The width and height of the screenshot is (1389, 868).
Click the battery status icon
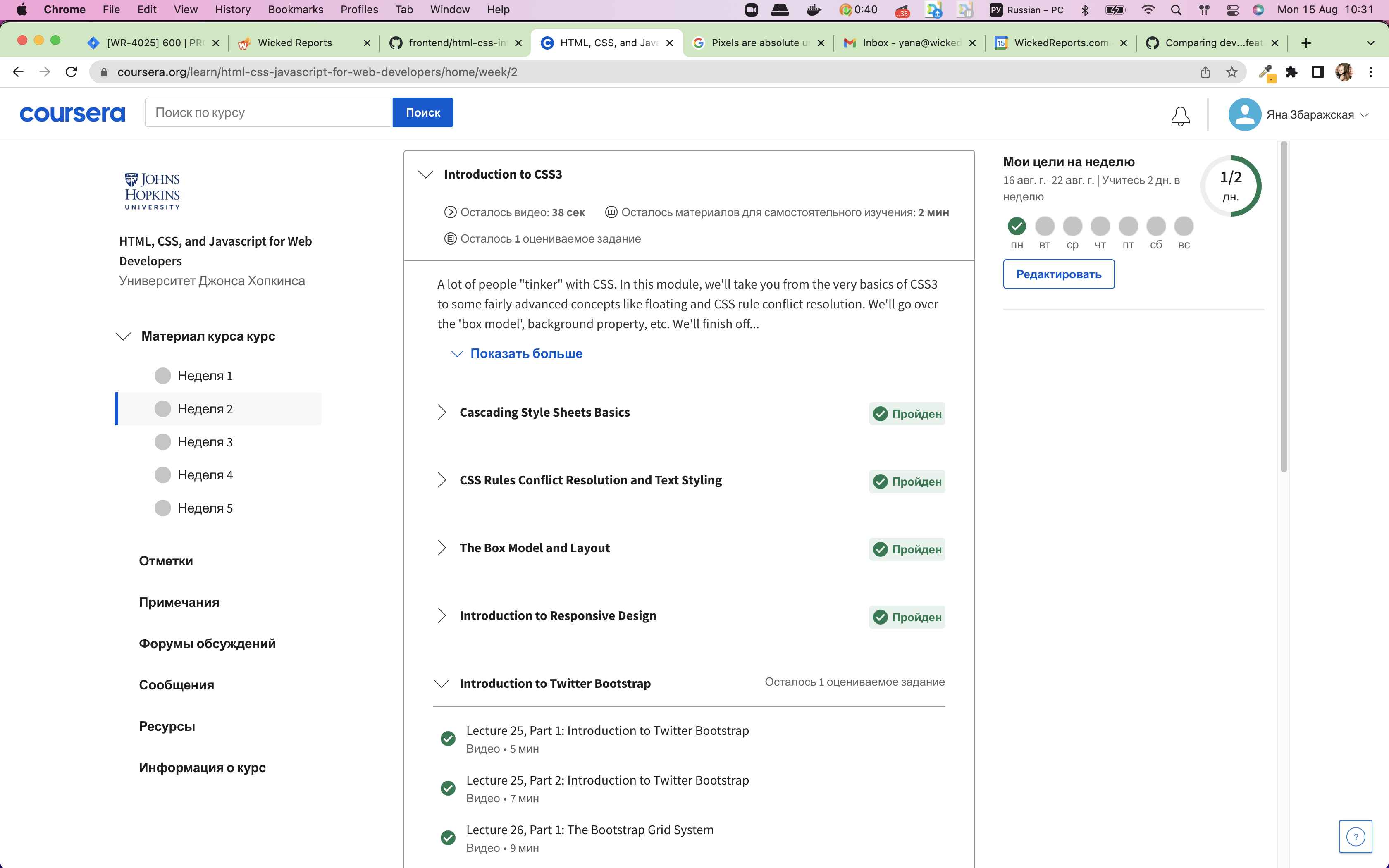pyautogui.click(x=1115, y=10)
